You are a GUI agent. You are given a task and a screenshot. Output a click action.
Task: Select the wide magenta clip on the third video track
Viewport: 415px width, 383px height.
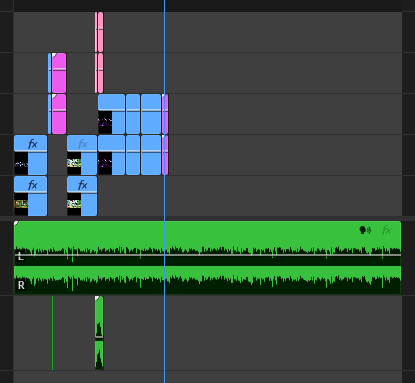[x=59, y=114]
